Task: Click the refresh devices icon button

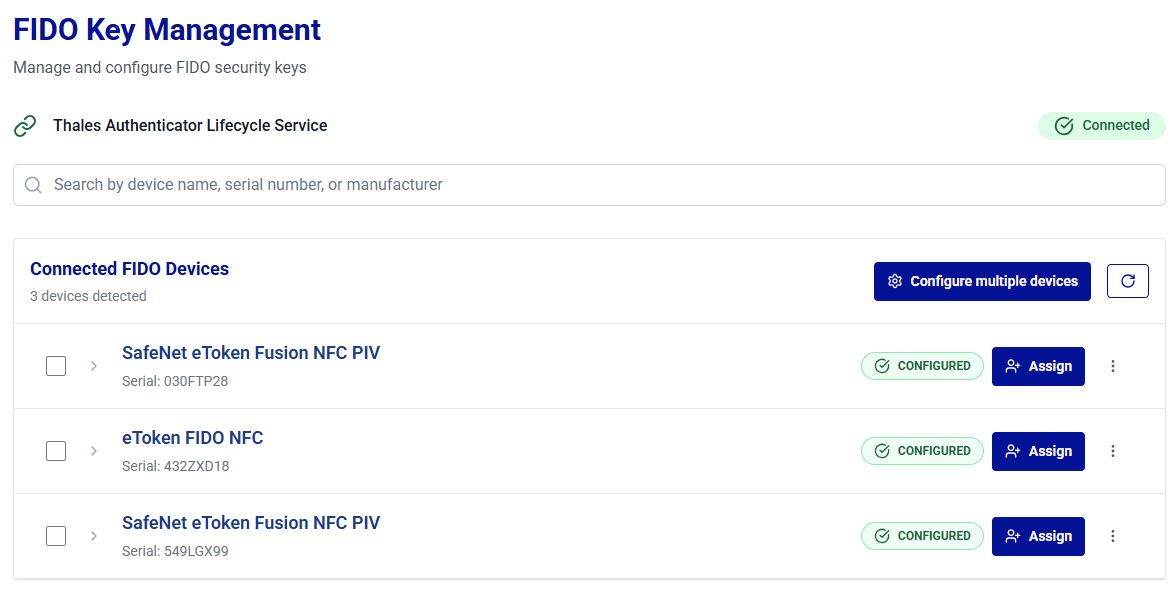Action: pos(1127,281)
